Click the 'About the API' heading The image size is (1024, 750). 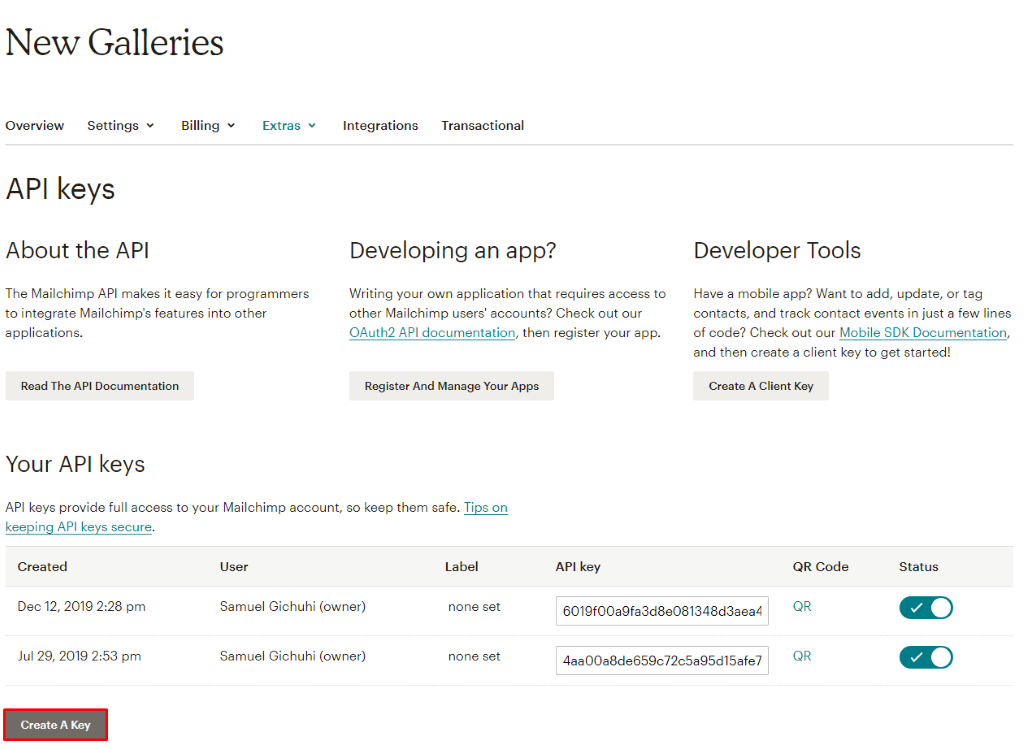pyautogui.click(x=78, y=251)
